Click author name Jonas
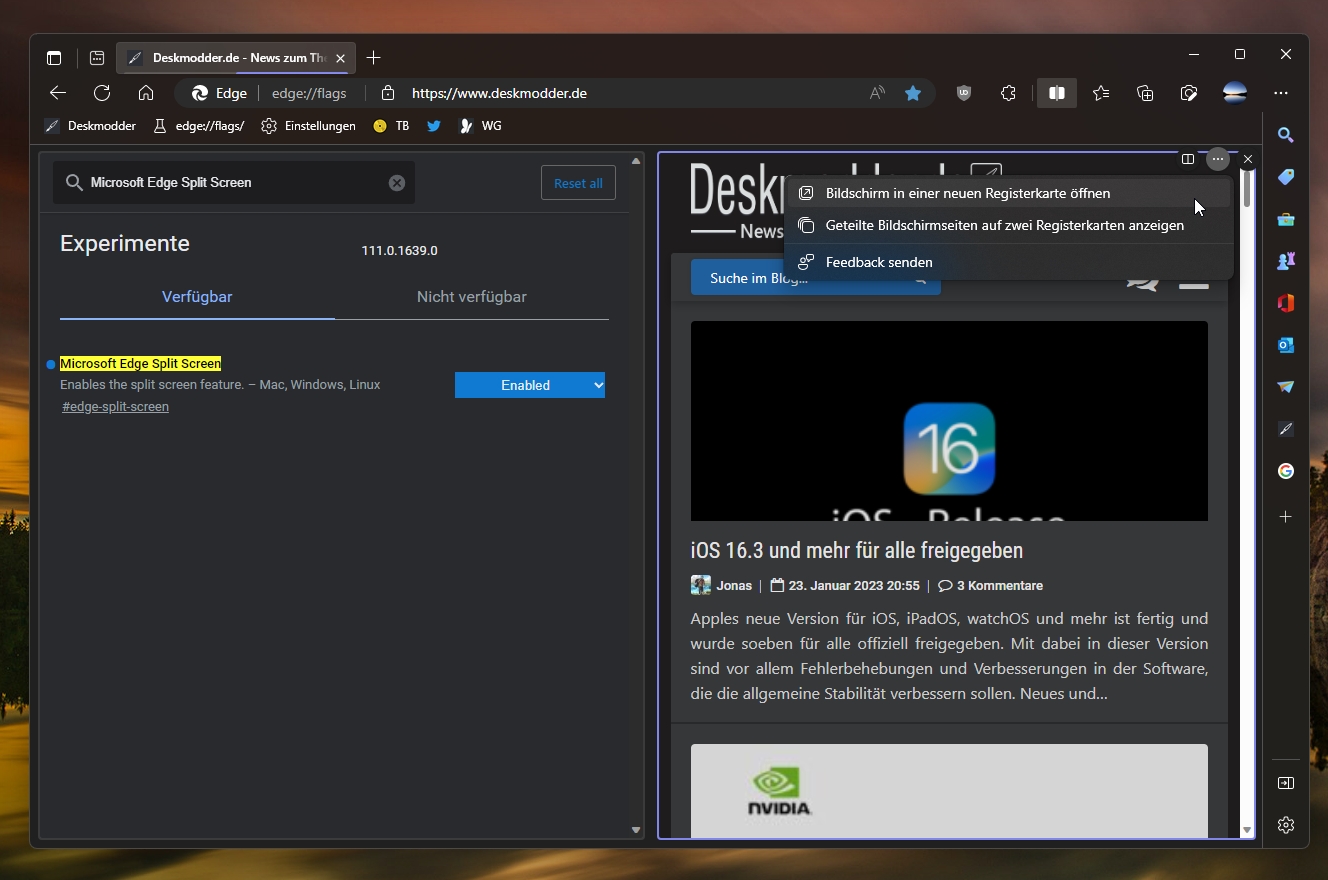The image size is (1328, 880). [734, 586]
